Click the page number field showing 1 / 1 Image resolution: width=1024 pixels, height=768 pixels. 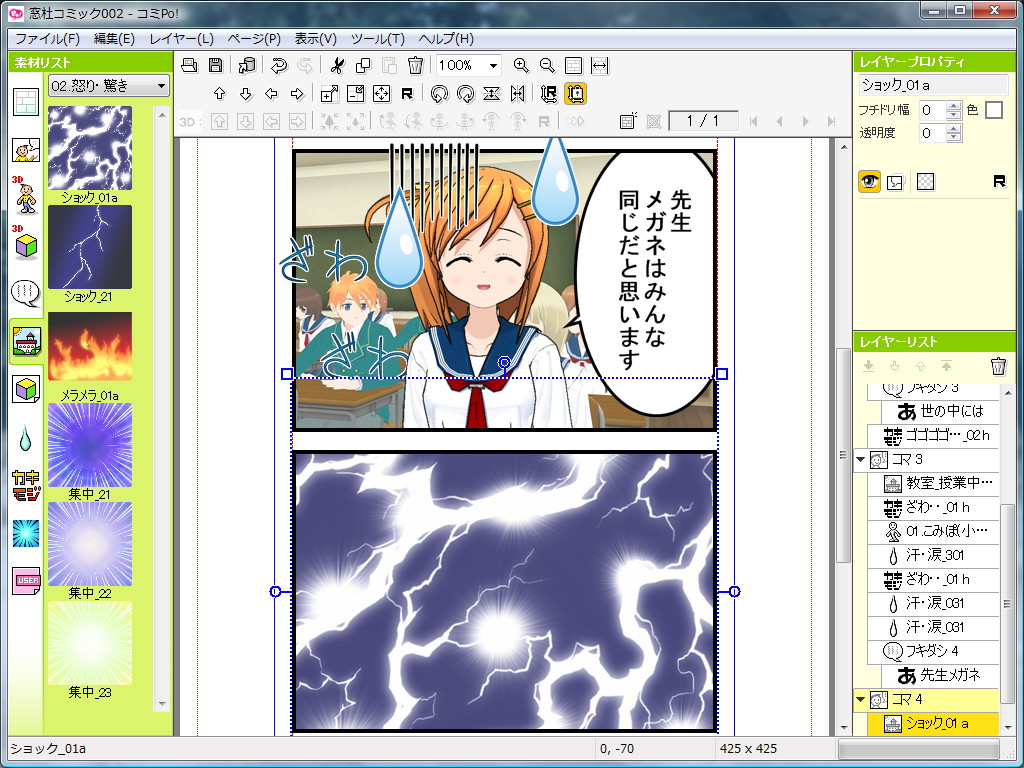pyautogui.click(x=703, y=121)
